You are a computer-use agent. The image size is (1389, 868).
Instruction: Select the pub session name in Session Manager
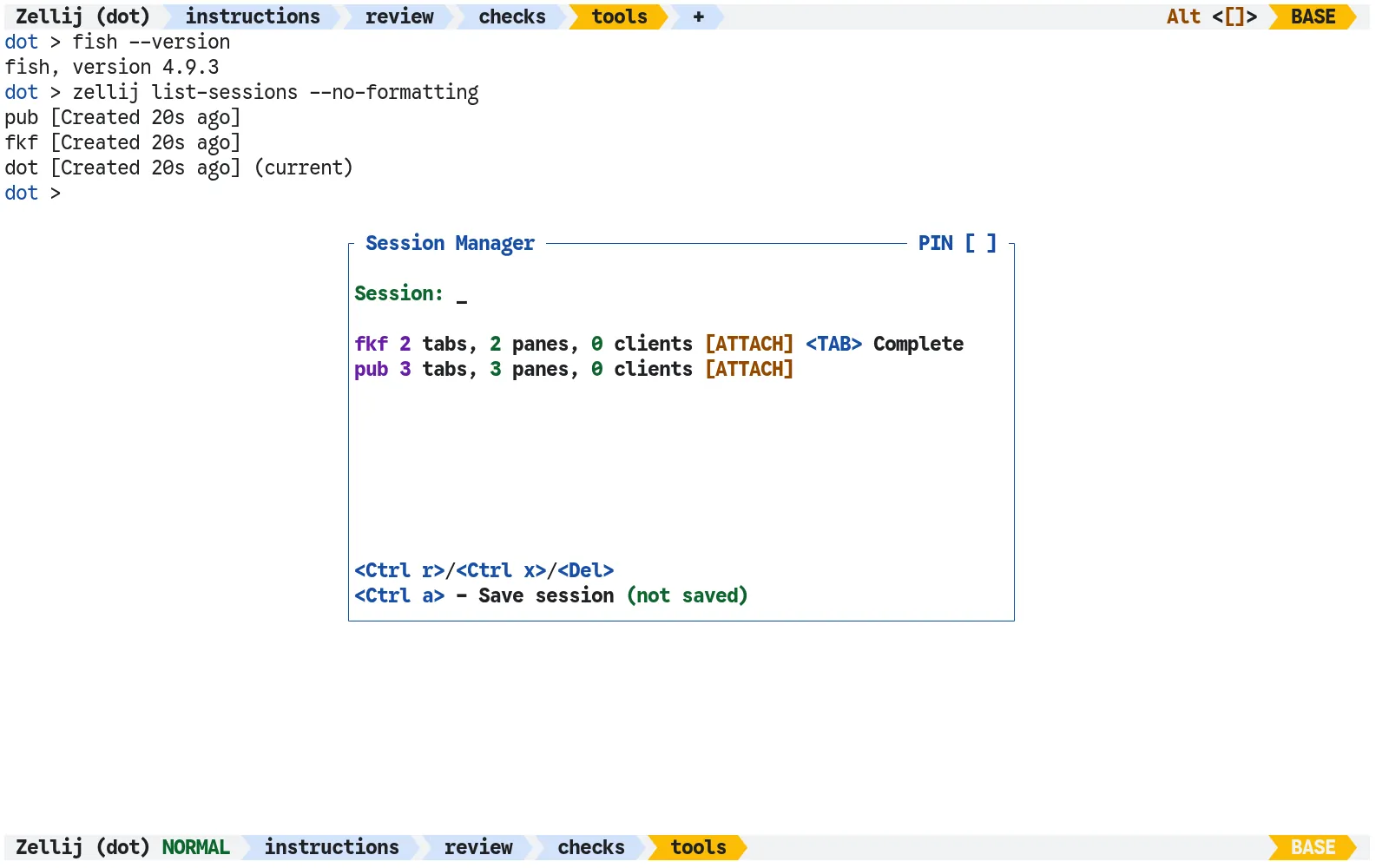click(372, 369)
